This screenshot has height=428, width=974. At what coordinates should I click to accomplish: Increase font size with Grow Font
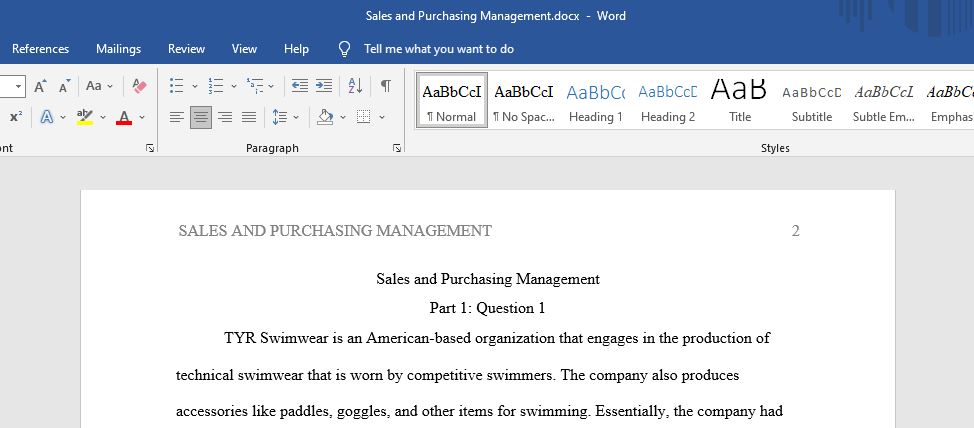40,86
